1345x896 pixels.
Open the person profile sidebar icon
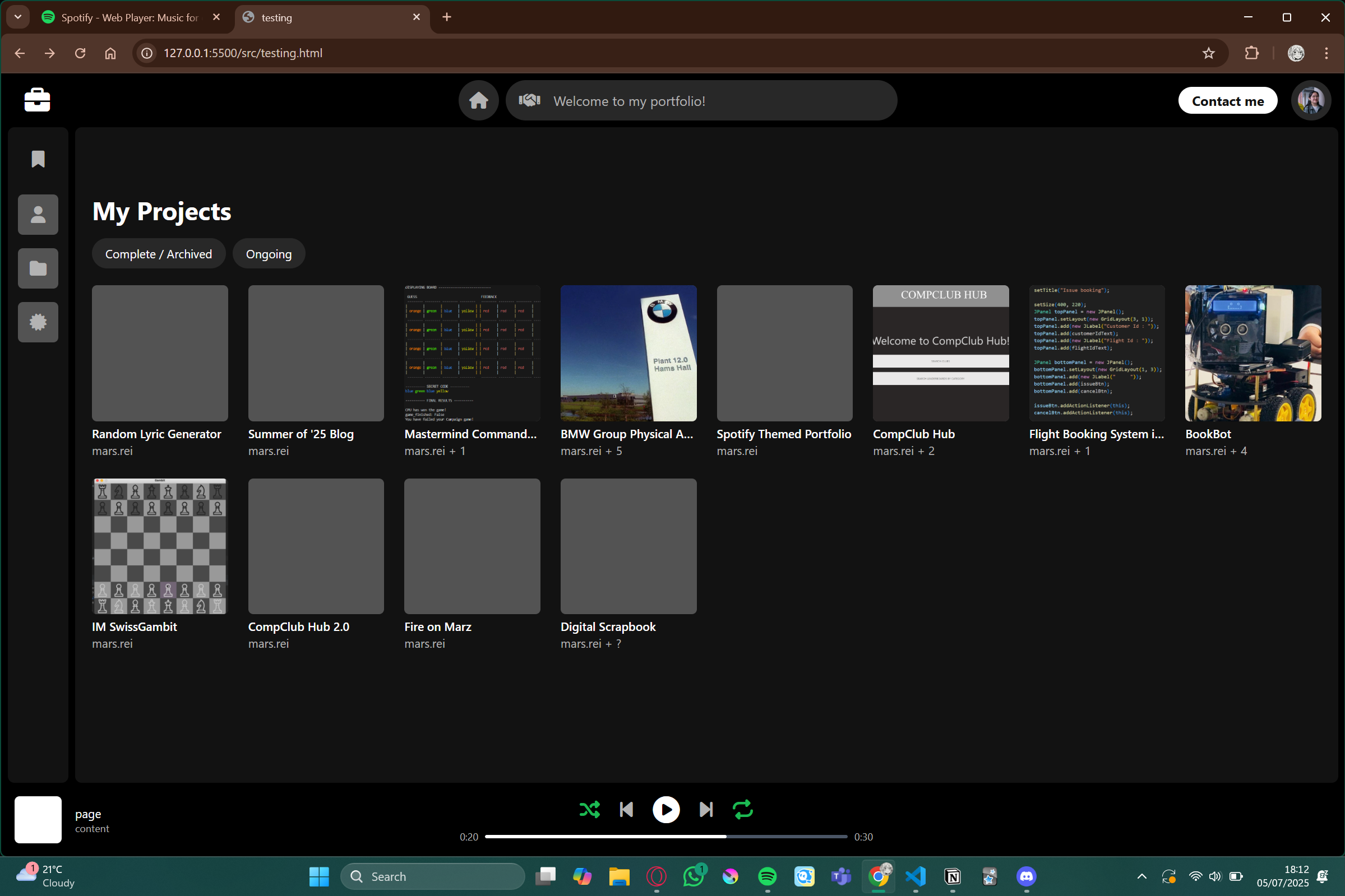pyautogui.click(x=38, y=215)
